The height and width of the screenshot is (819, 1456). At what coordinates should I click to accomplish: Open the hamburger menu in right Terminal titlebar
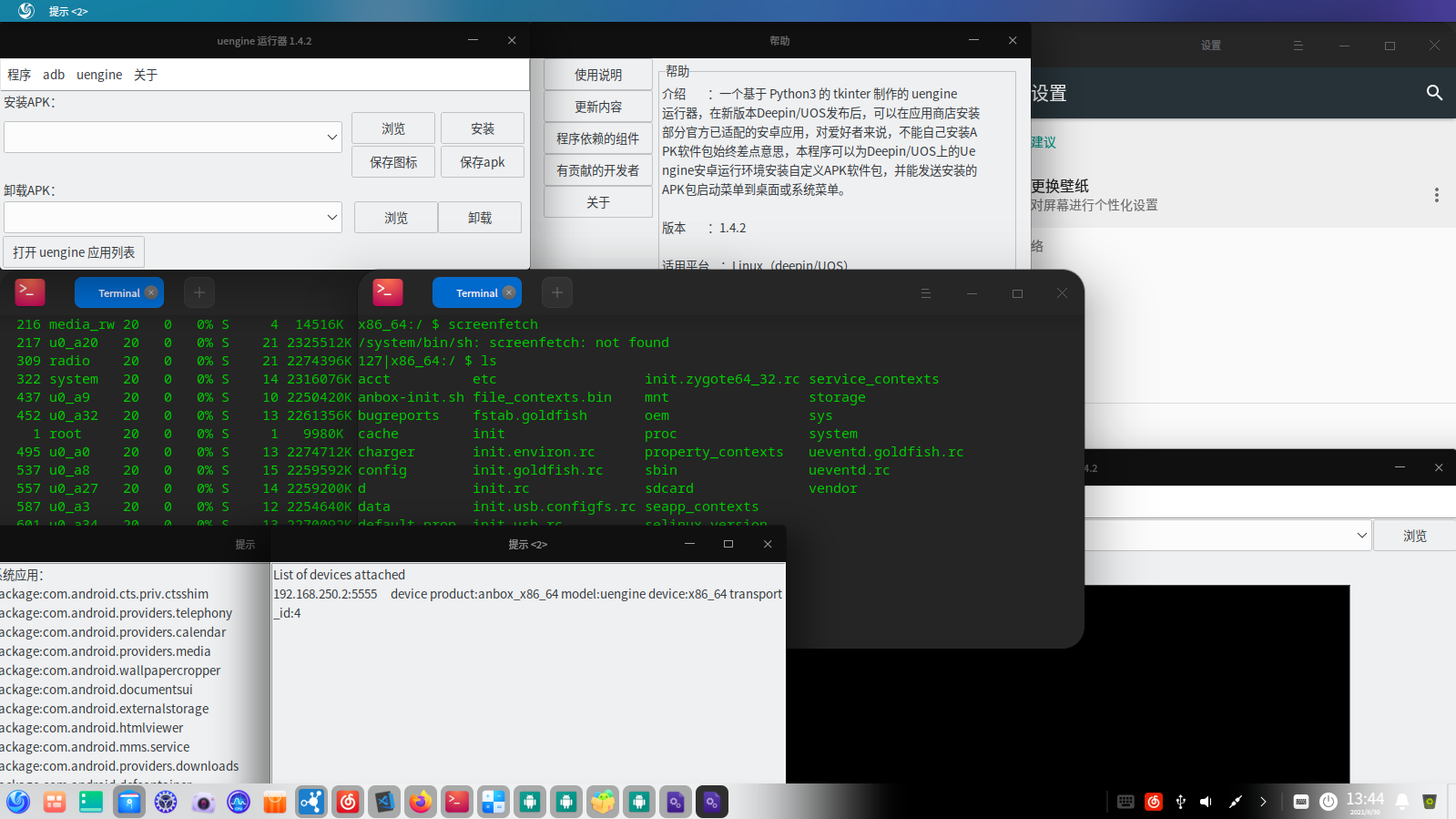point(926,293)
